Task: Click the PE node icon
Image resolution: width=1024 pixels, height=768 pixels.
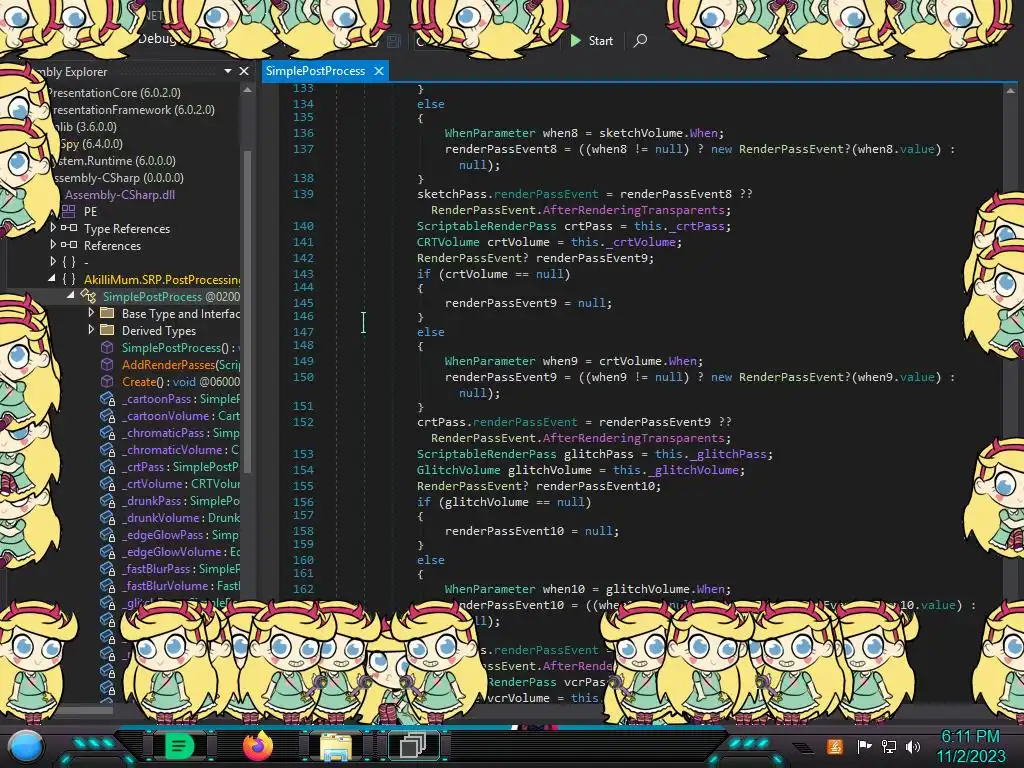Action: [68, 211]
